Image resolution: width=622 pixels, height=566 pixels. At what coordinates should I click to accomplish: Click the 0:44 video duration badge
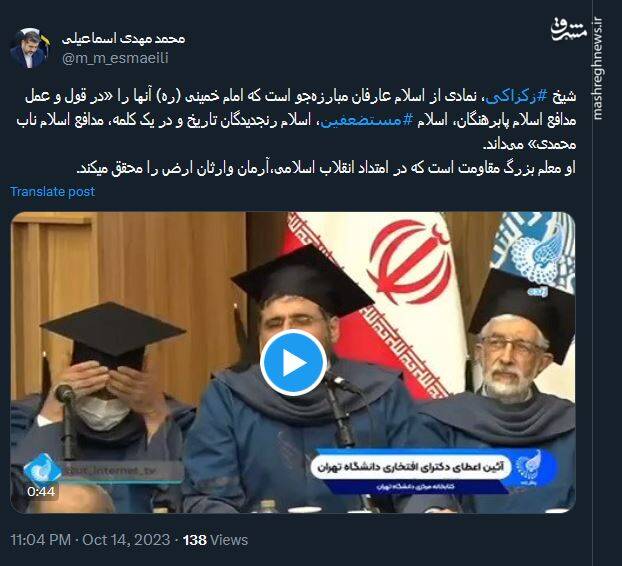click(41, 491)
